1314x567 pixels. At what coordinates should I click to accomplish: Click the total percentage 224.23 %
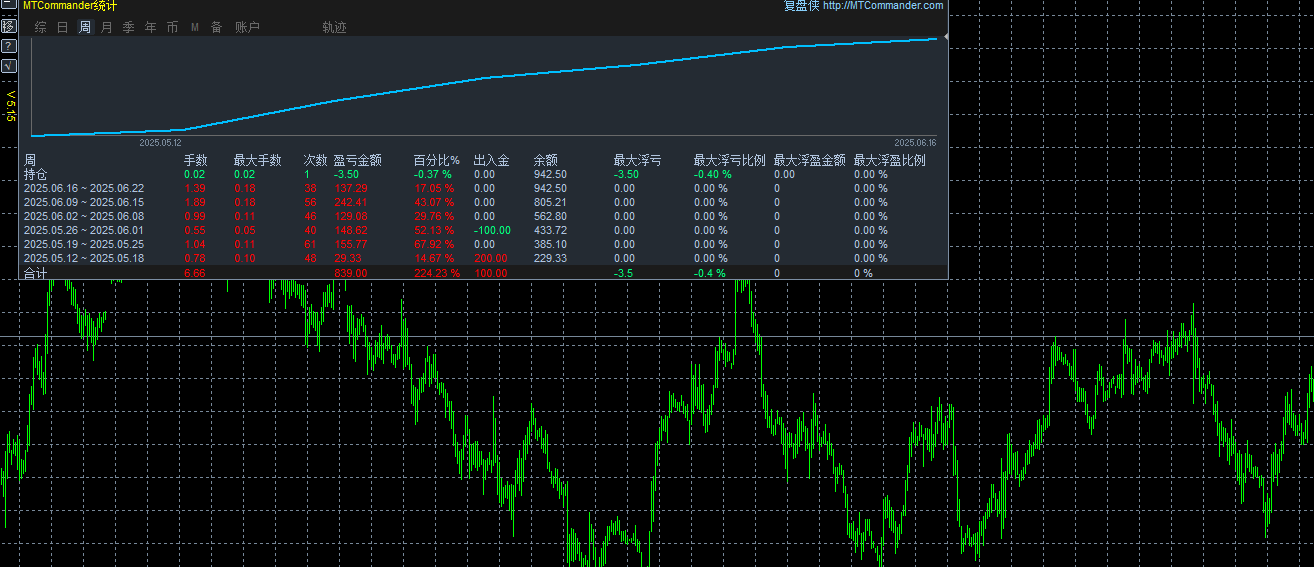pyautogui.click(x=436, y=273)
